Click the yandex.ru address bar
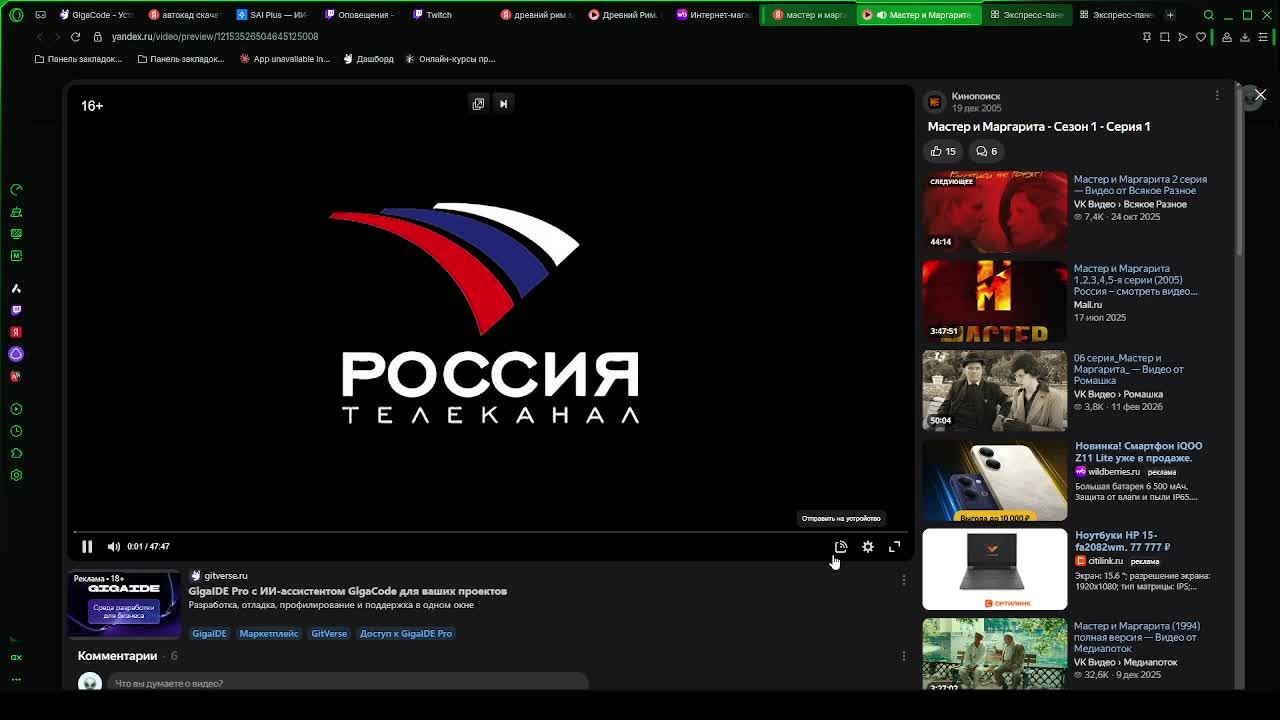 coord(215,36)
